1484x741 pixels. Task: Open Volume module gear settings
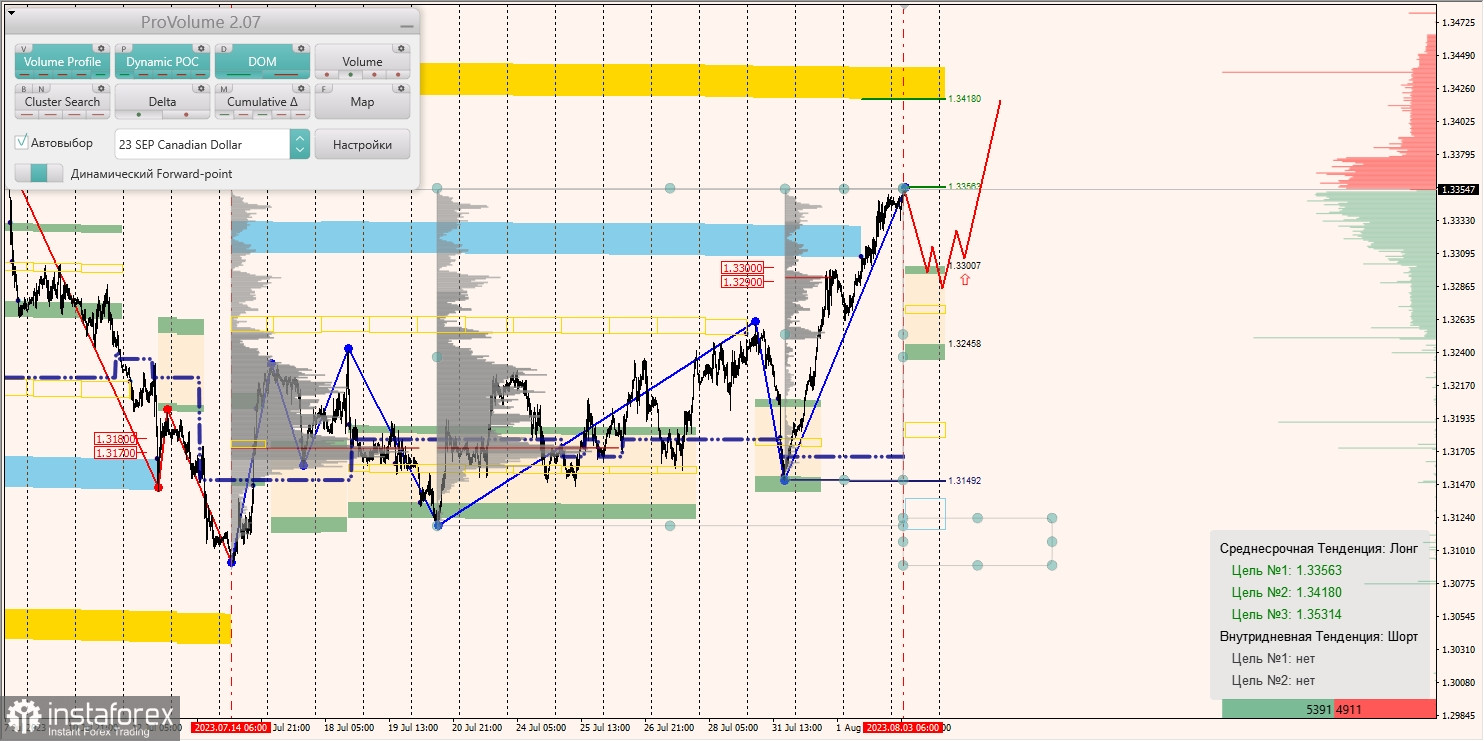400,48
